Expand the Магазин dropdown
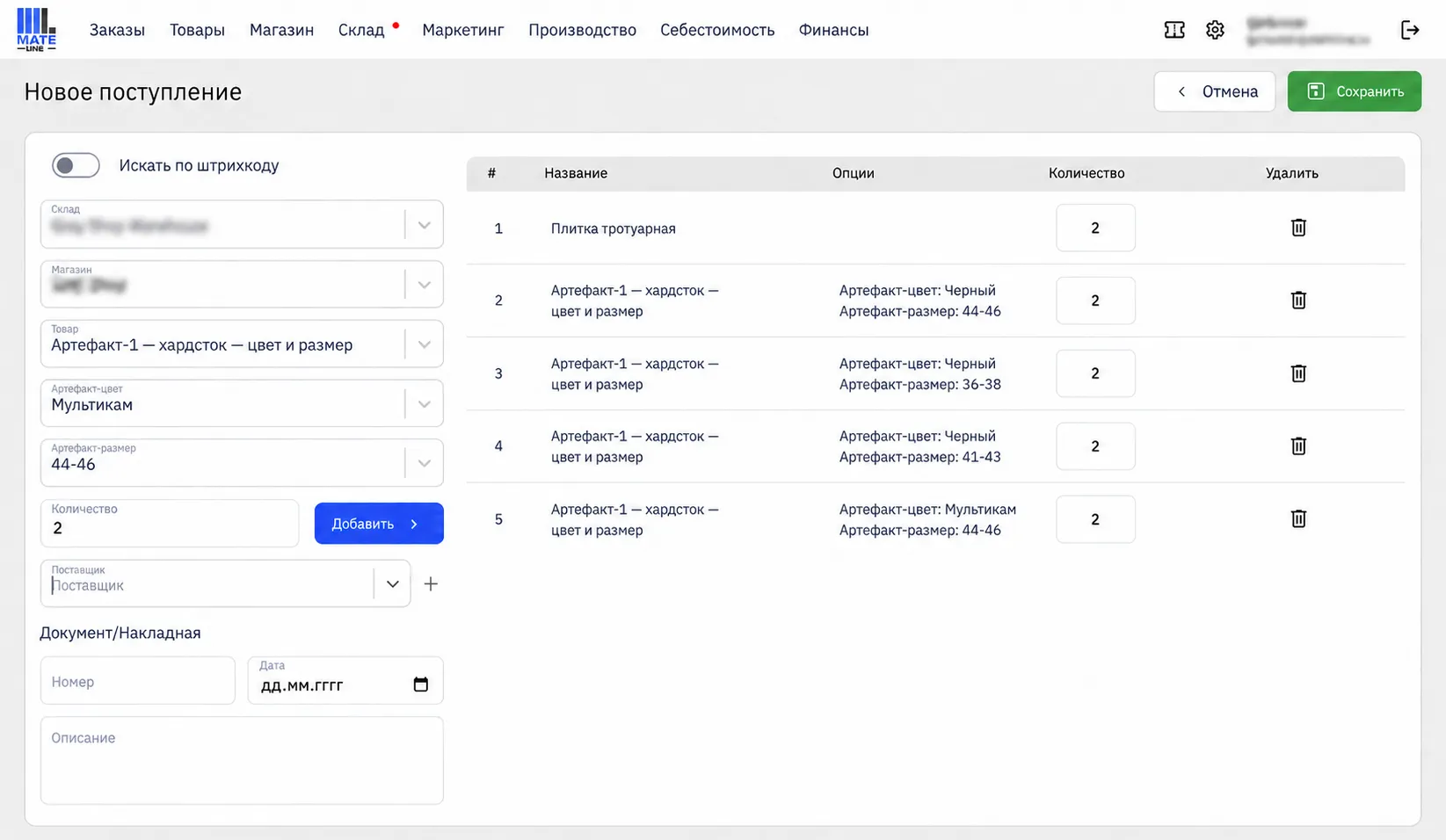The image size is (1446, 840). point(424,285)
